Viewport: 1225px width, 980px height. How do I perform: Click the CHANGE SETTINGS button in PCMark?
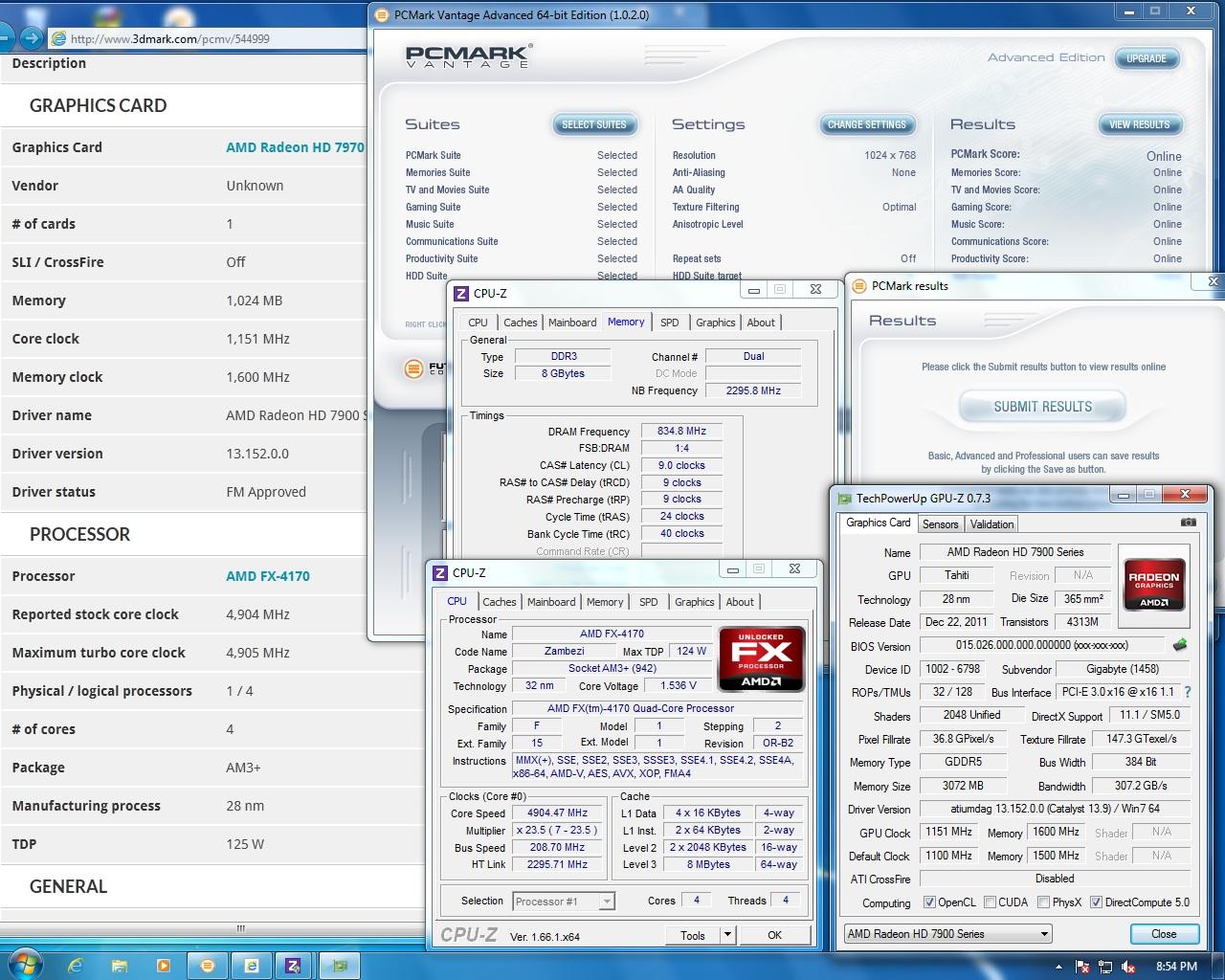pos(866,124)
